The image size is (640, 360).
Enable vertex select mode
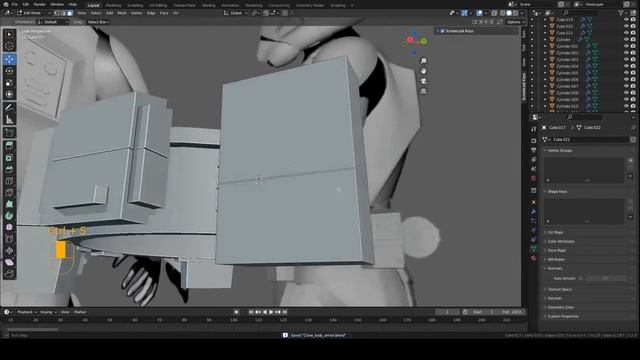[57, 13]
